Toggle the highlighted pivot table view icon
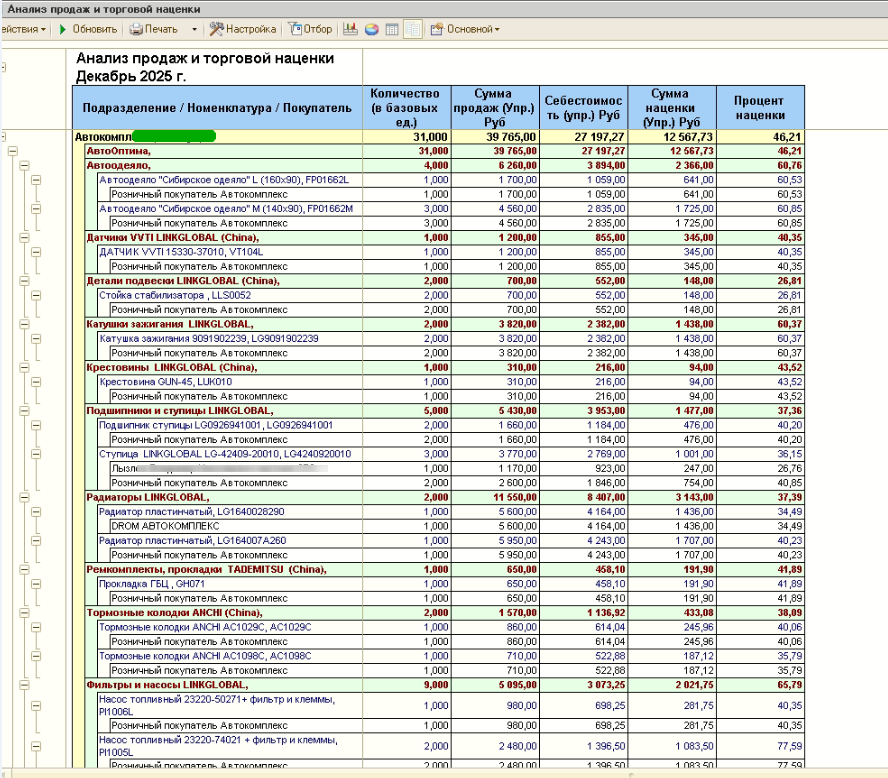The height and width of the screenshot is (778, 888). point(412,29)
